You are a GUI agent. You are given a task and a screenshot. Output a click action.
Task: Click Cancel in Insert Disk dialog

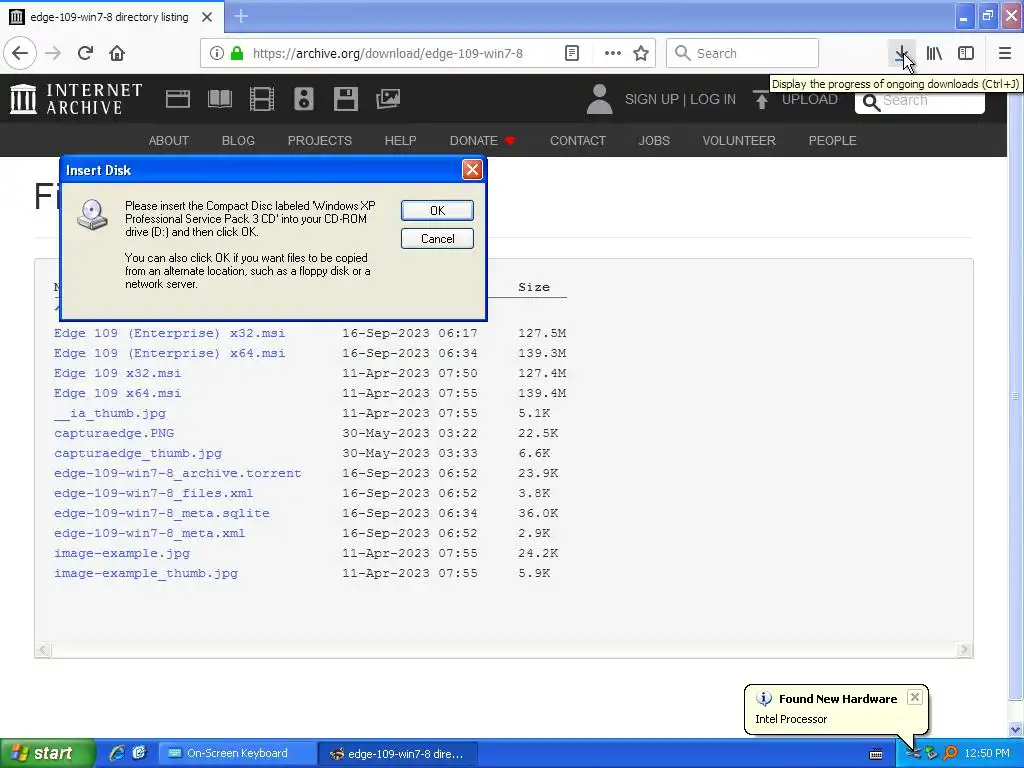coord(438,239)
